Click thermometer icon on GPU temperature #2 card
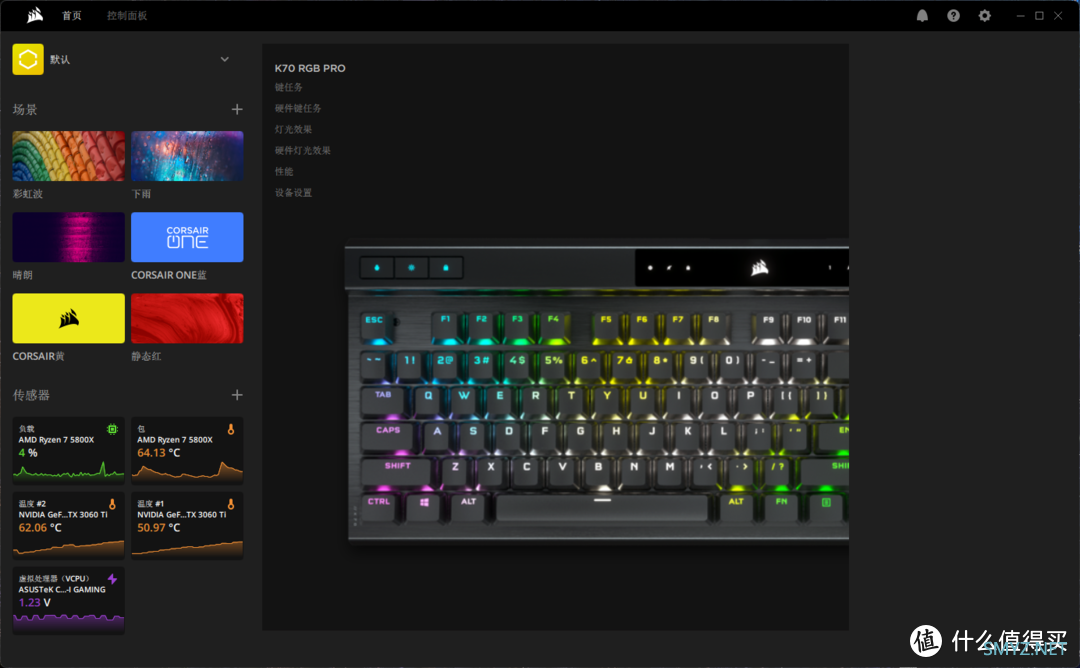 coord(112,504)
